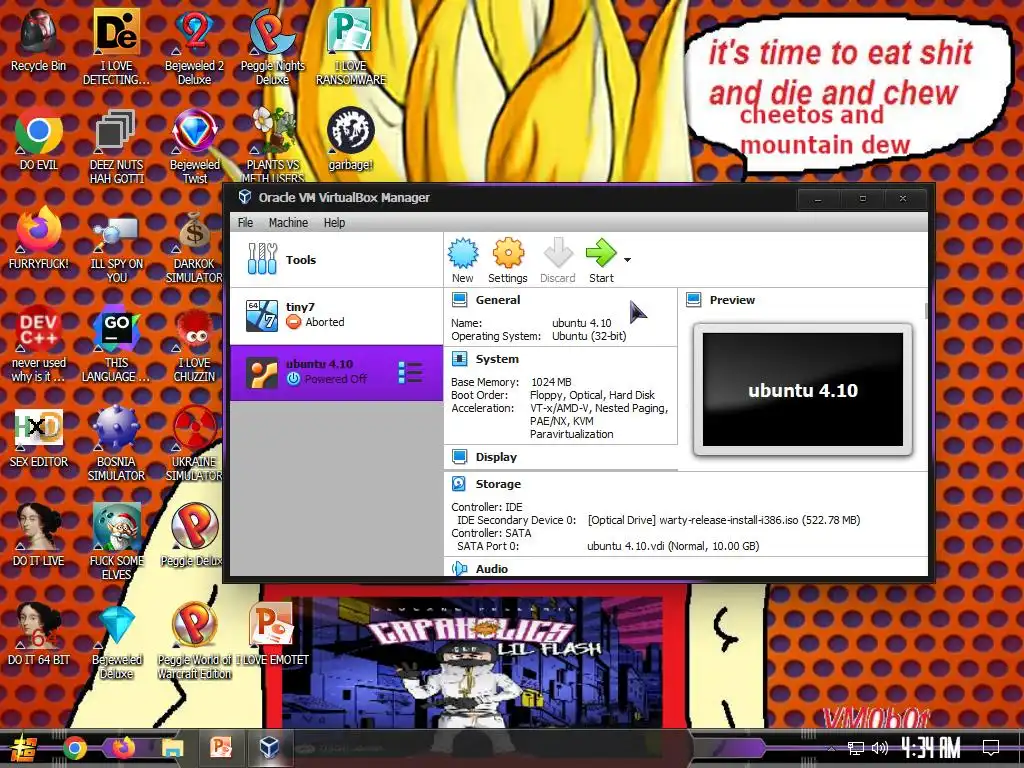
Task: Click the Base Memory 1024 MB value
Action: tap(551, 382)
